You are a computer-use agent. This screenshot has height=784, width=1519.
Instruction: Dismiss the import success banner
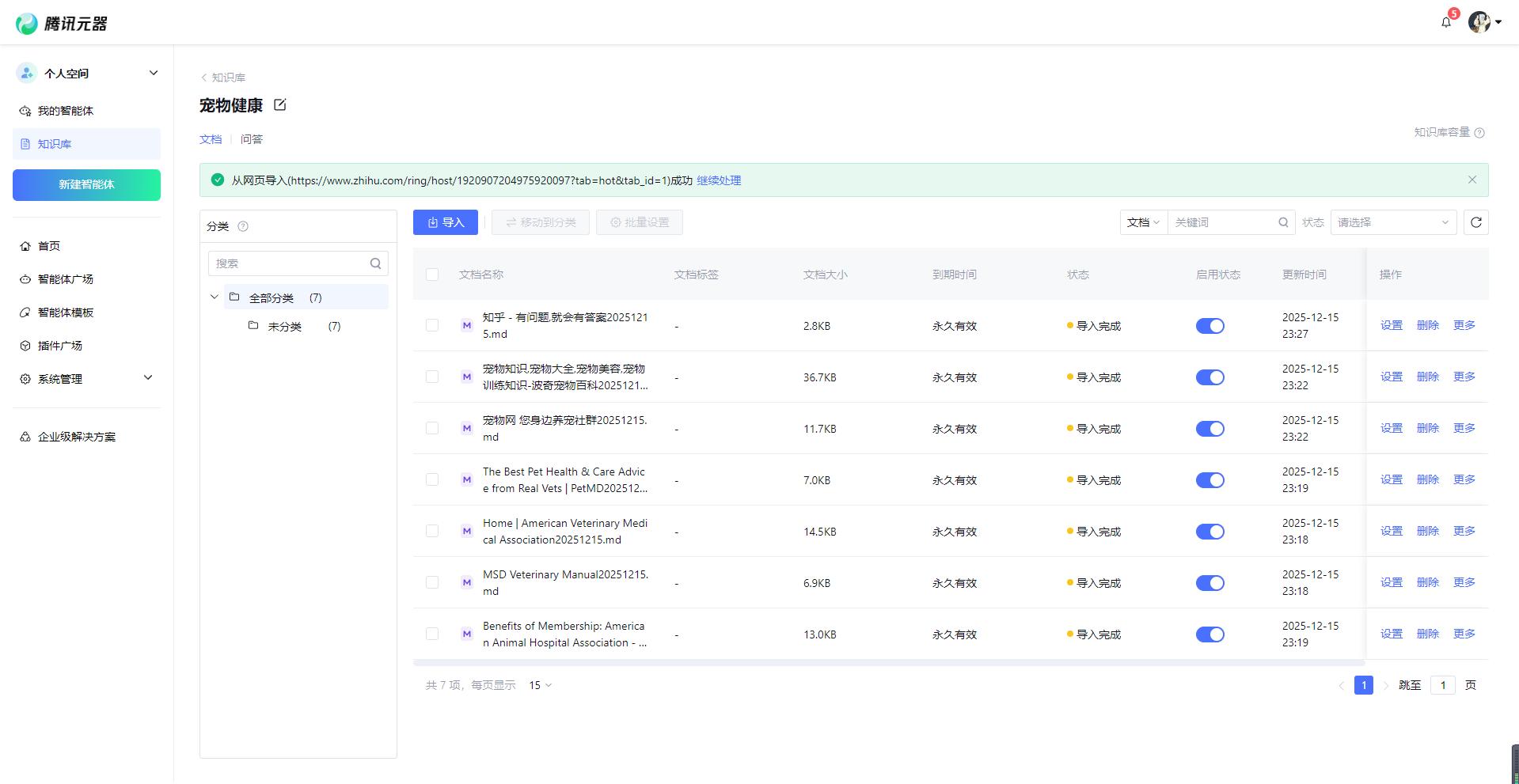point(1472,180)
